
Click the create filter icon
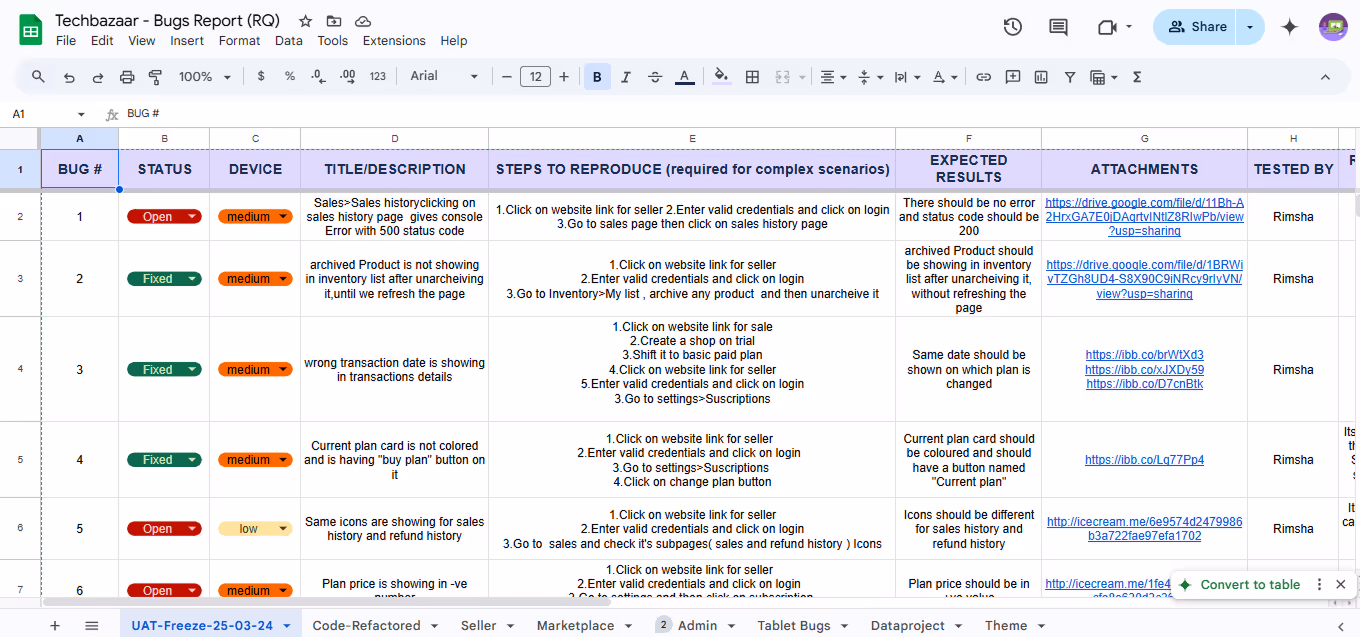(1070, 77)
